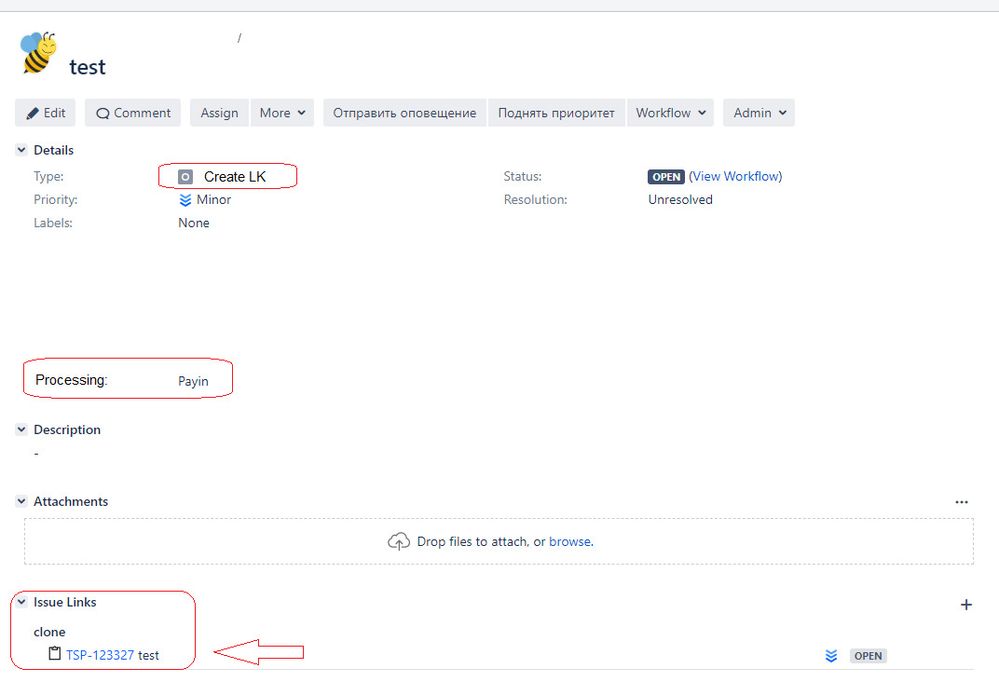Click the Labels value None
This screenshot has height=680, width=999.
point(194,223)
